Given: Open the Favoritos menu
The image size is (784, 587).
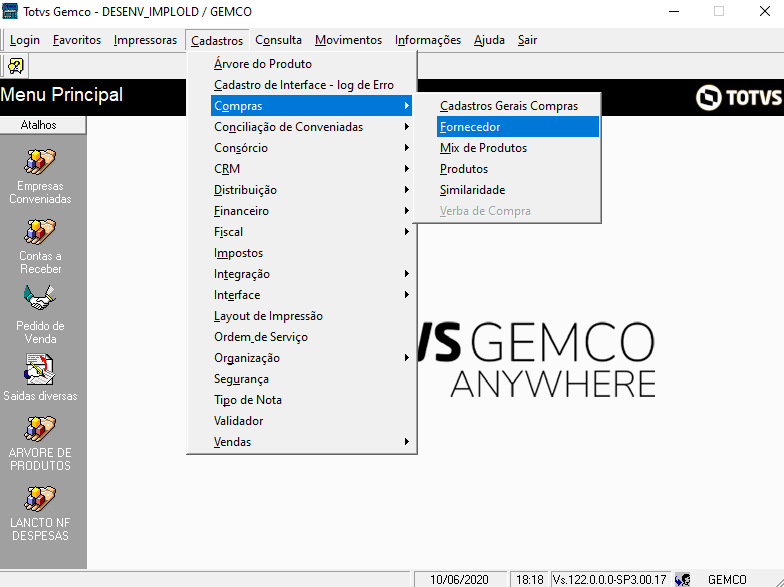Looking at the screenshot, I should [77, 40].
